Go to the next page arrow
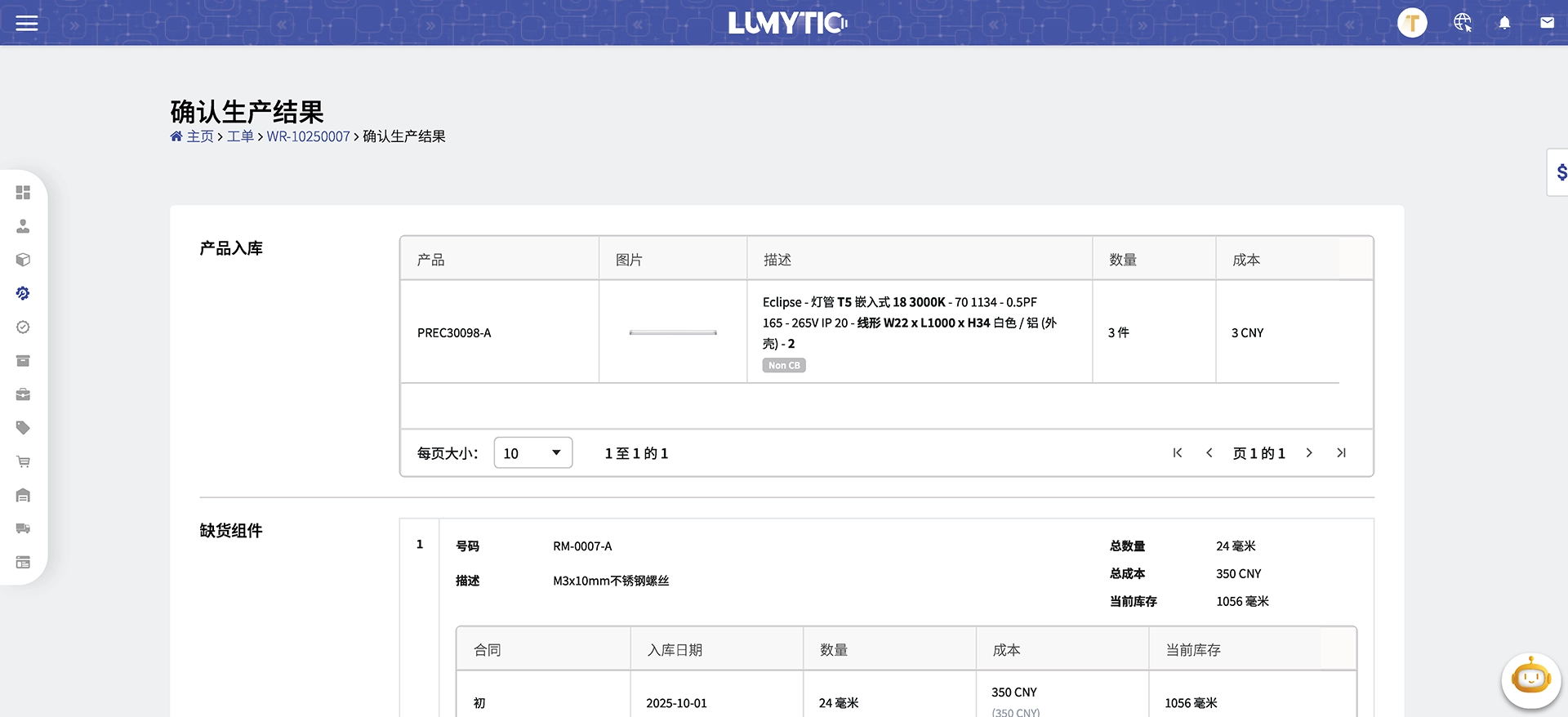Viewport: 1568px width, 717px height. [x=1309, y=453]
